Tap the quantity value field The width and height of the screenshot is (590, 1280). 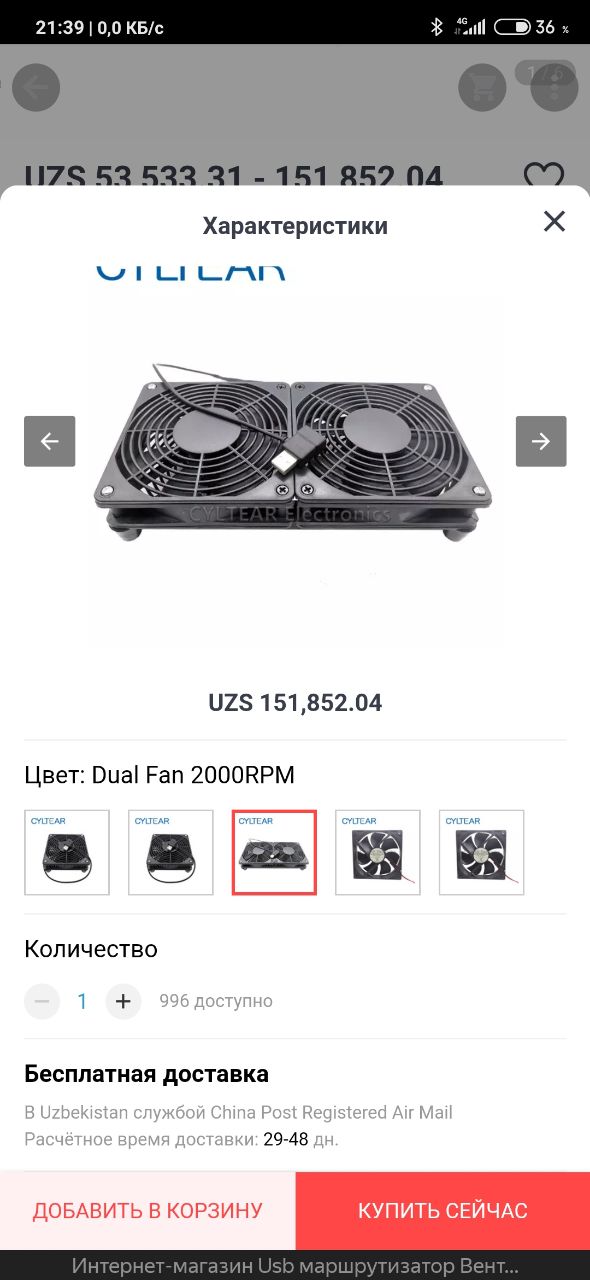click(82, 1001)
